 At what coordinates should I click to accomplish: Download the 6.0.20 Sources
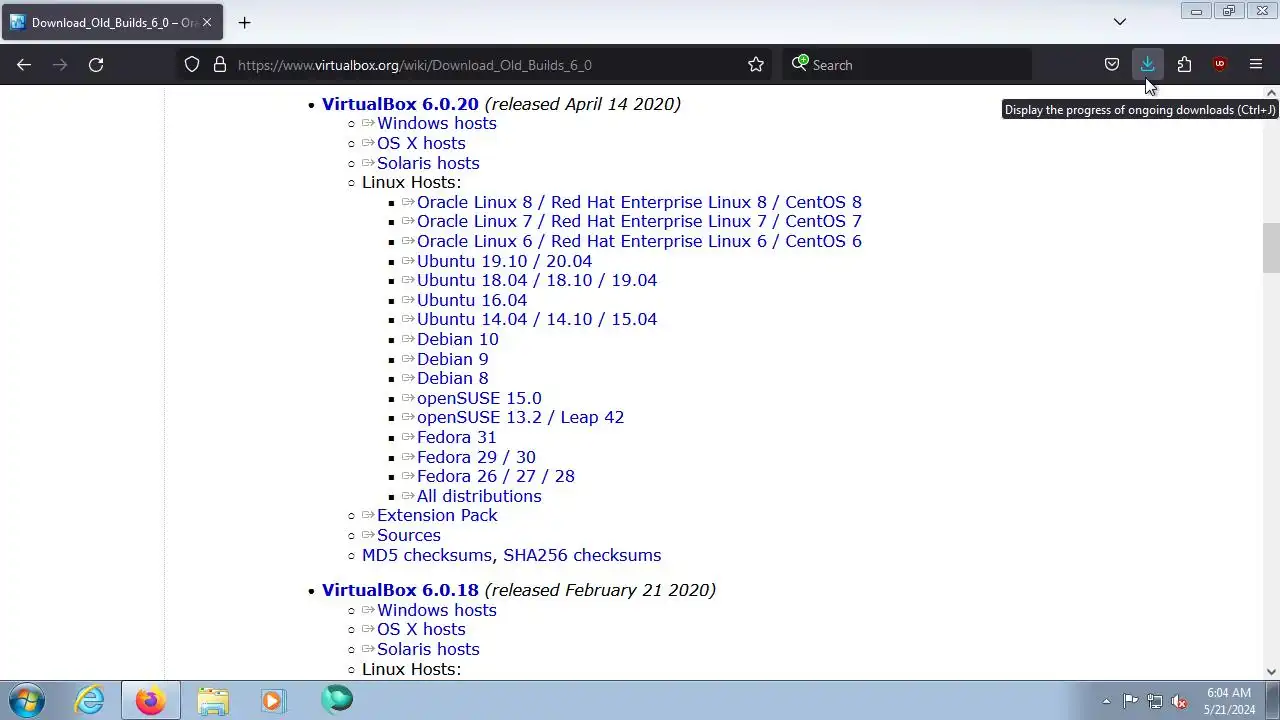[408, 535]
